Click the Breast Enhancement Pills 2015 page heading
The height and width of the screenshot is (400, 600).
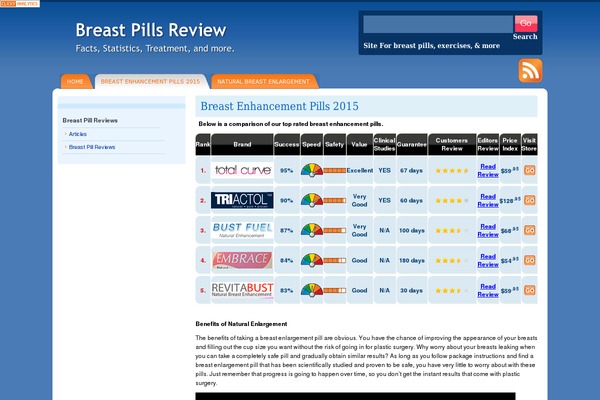point(279,106)
